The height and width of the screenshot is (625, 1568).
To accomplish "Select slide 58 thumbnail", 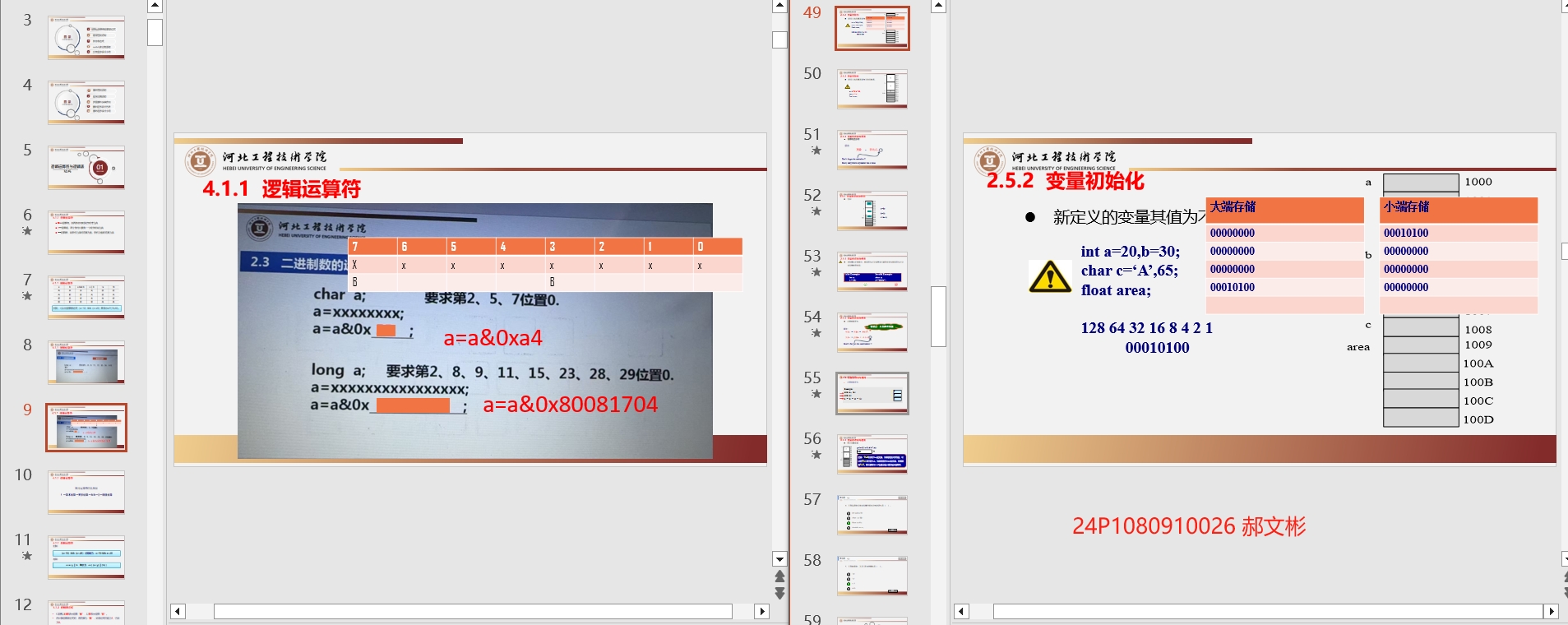I will point(872,576).
